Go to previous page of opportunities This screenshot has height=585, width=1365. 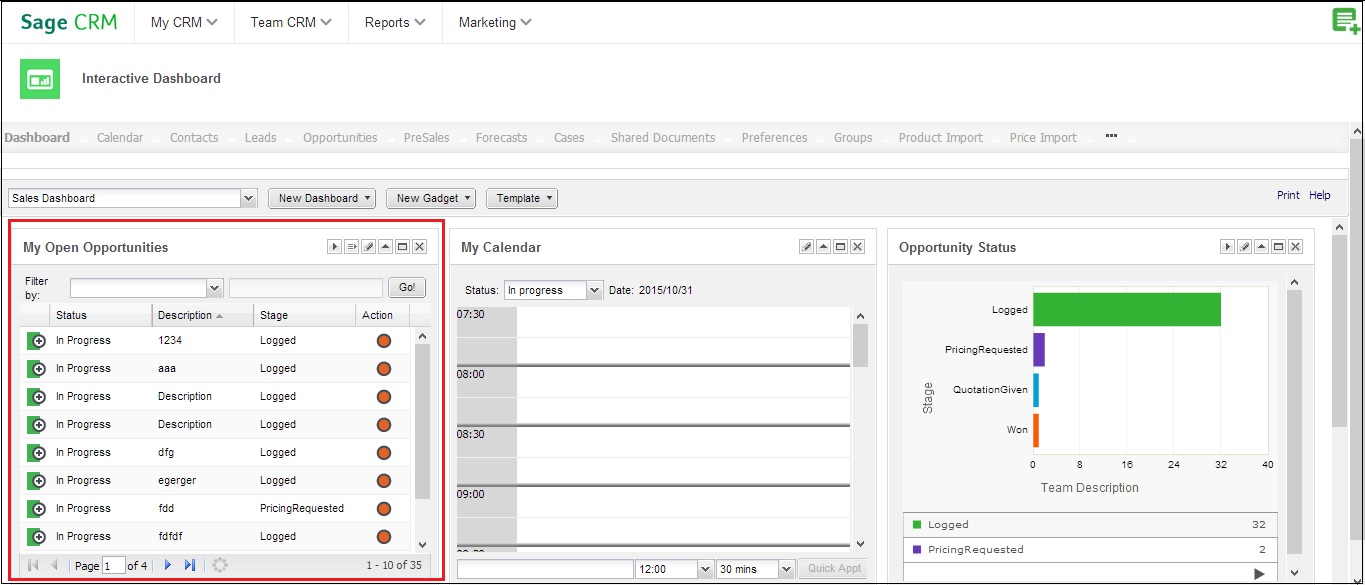(x=54, y=565)
